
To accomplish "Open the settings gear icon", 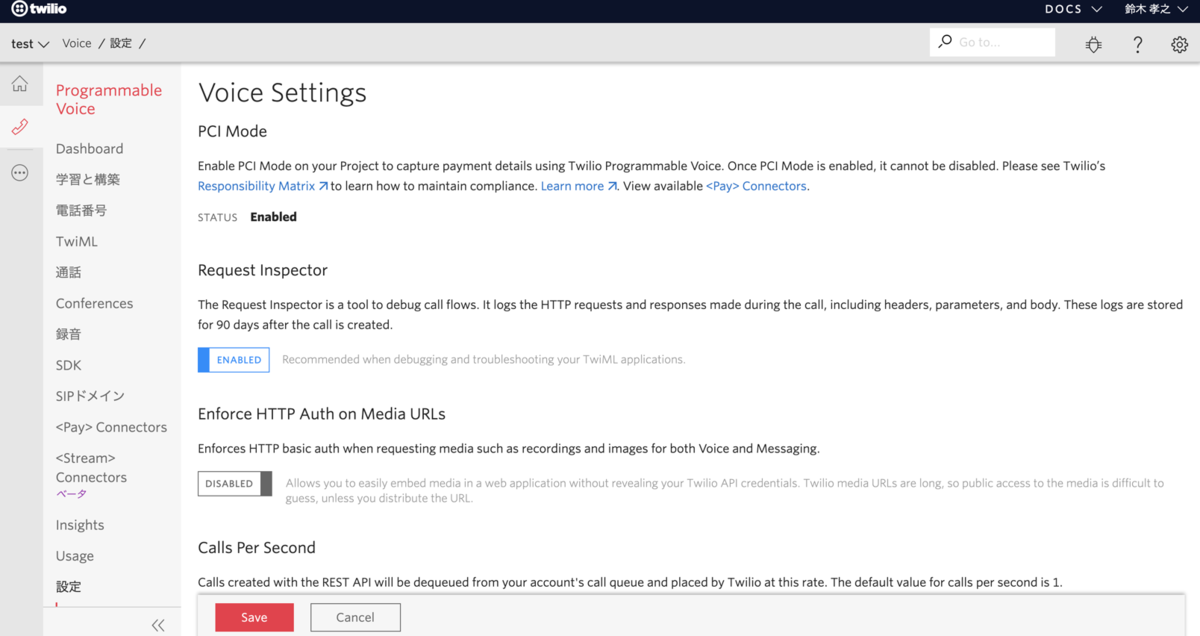I will 1179,44.
